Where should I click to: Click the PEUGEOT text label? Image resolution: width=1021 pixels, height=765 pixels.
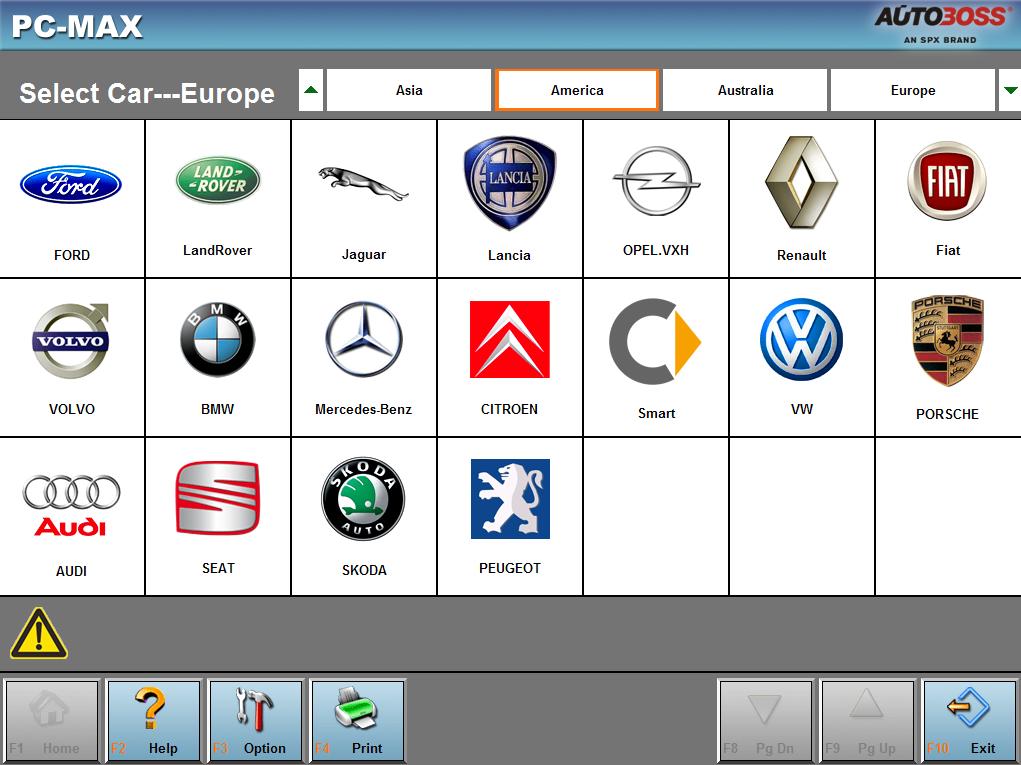tap(510, 568)
